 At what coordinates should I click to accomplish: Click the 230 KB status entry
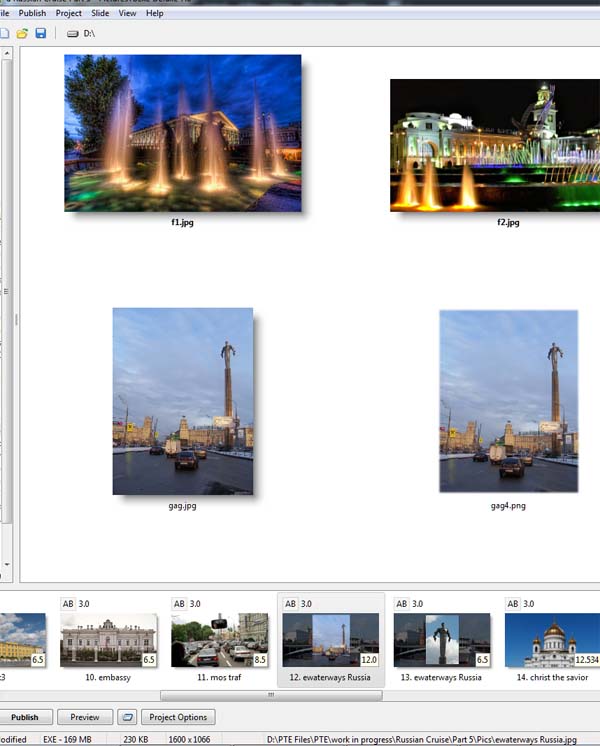[x=136, y=739]
